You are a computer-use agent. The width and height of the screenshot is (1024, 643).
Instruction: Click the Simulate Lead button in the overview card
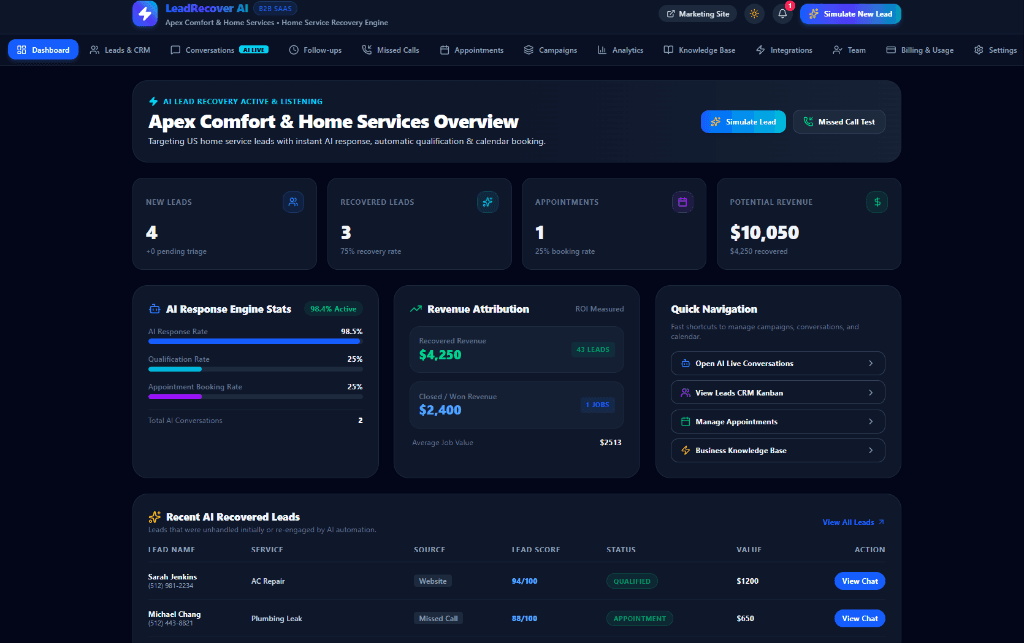click(x=743, y=122)
